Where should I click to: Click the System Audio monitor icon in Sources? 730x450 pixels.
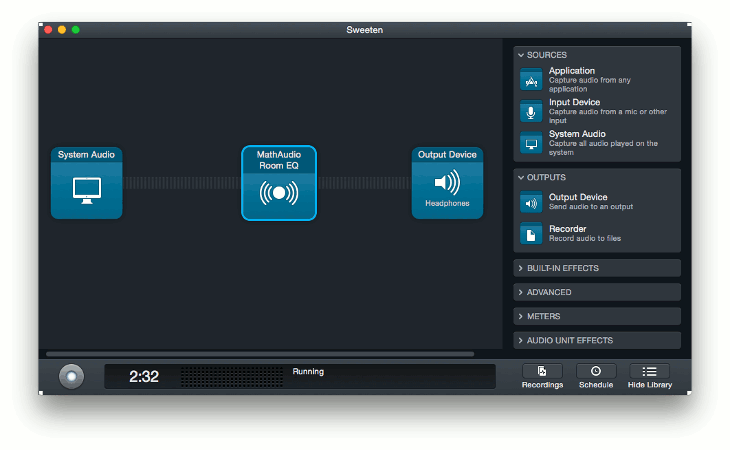pyautogui.click(x=531, y=143)
